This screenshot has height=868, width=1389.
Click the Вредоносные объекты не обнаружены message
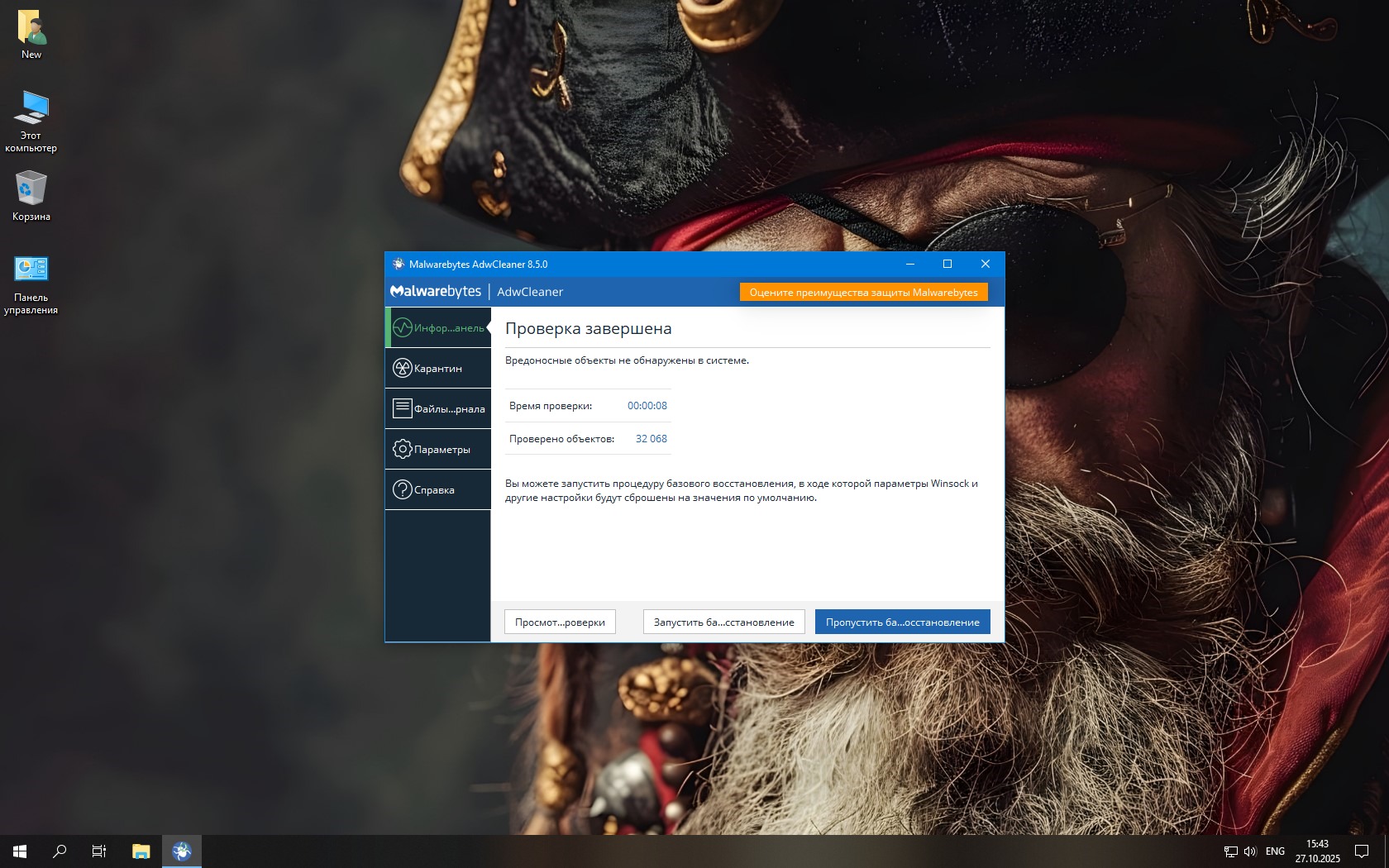[x=628, y=360]
